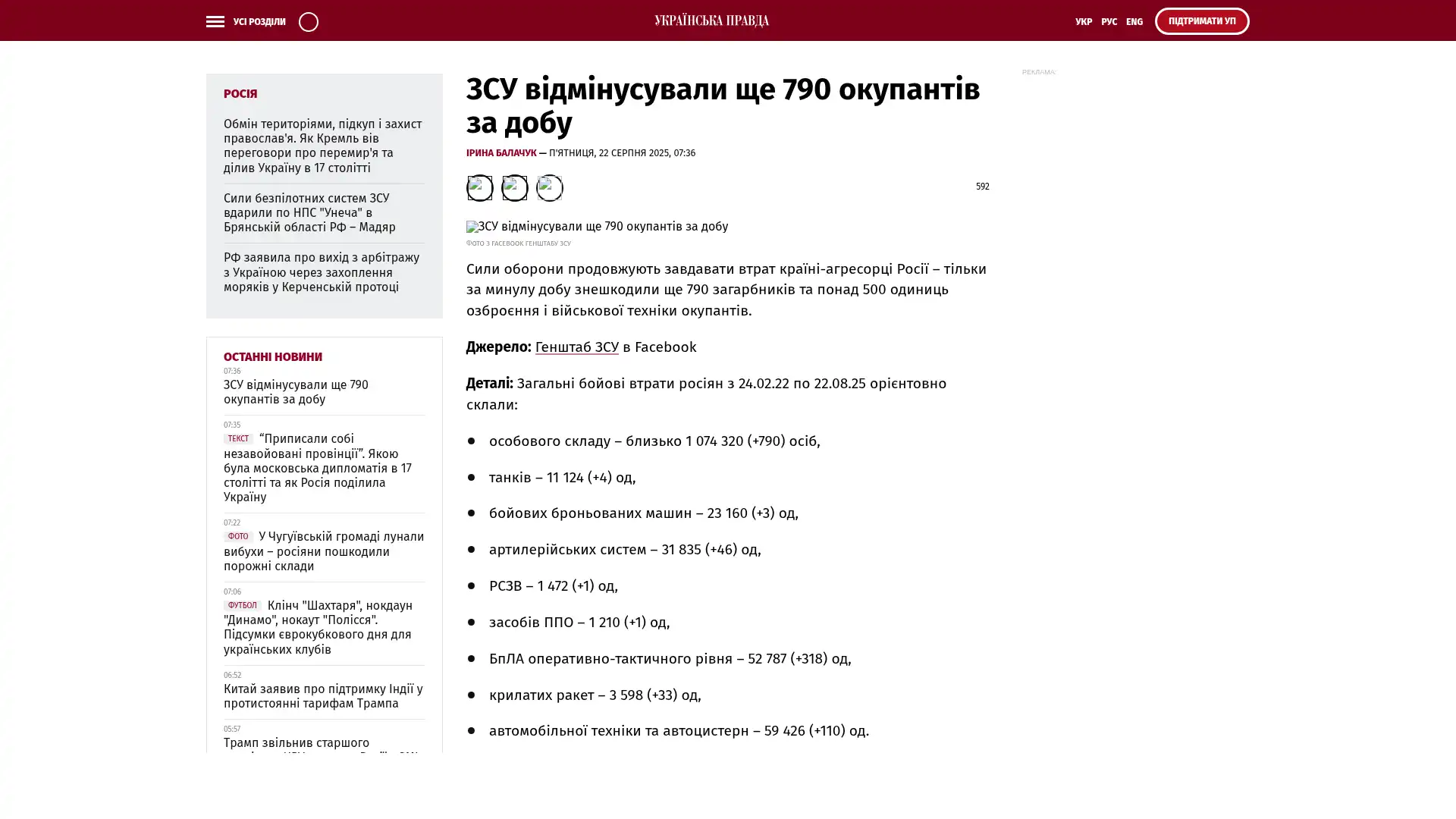This screenshot has width=1456, height=819.
Task: Click the first share icon under author
Action: pos(479,187)
